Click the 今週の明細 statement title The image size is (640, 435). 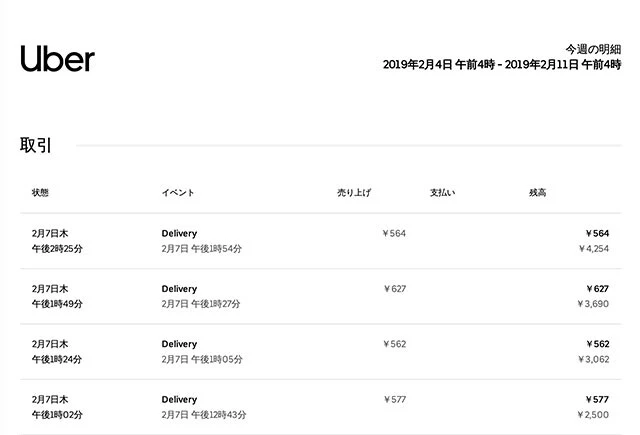pyautogui.click(x=592, y=48)
